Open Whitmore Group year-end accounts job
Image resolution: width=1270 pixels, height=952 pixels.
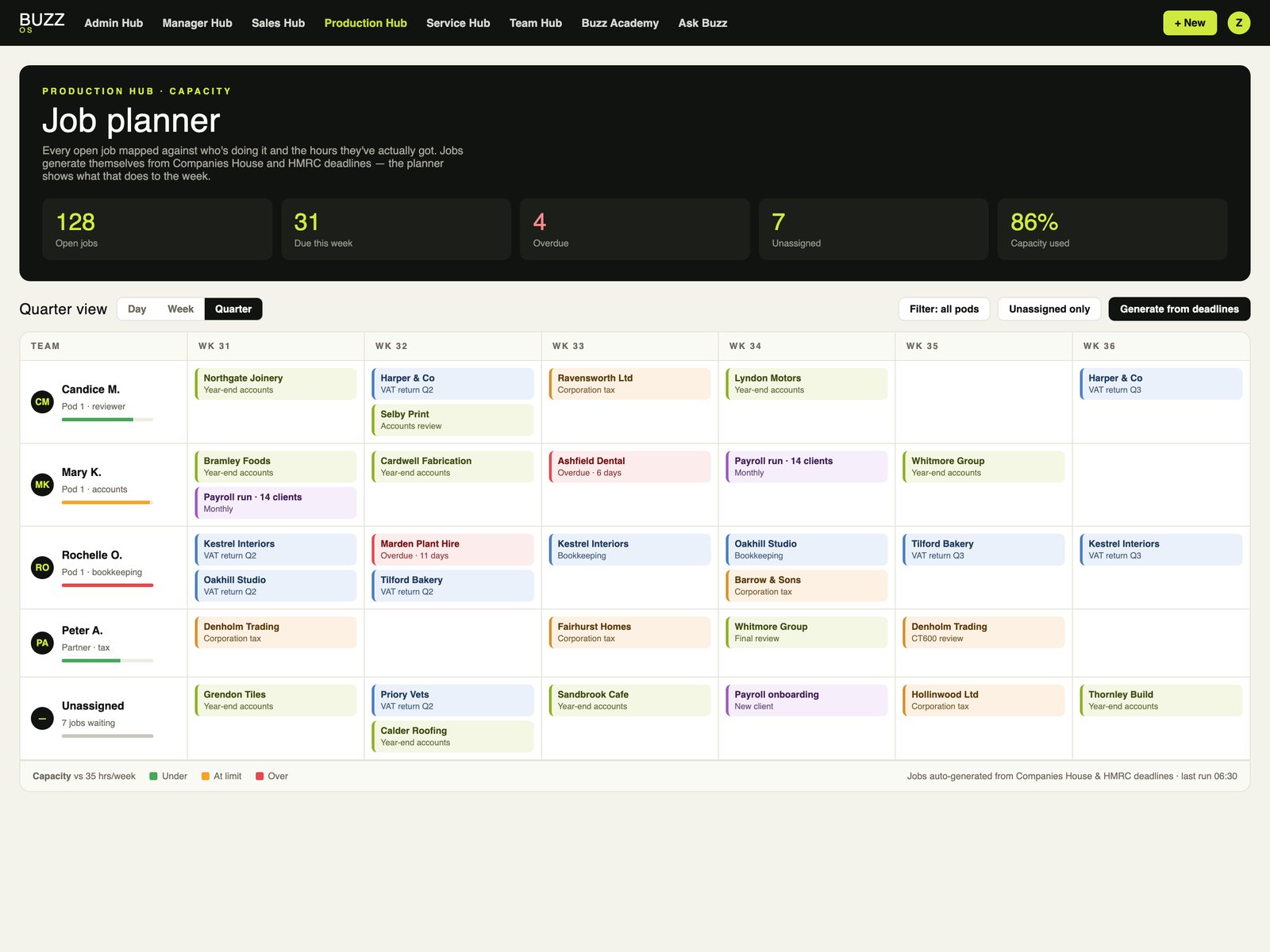(984, 466)
